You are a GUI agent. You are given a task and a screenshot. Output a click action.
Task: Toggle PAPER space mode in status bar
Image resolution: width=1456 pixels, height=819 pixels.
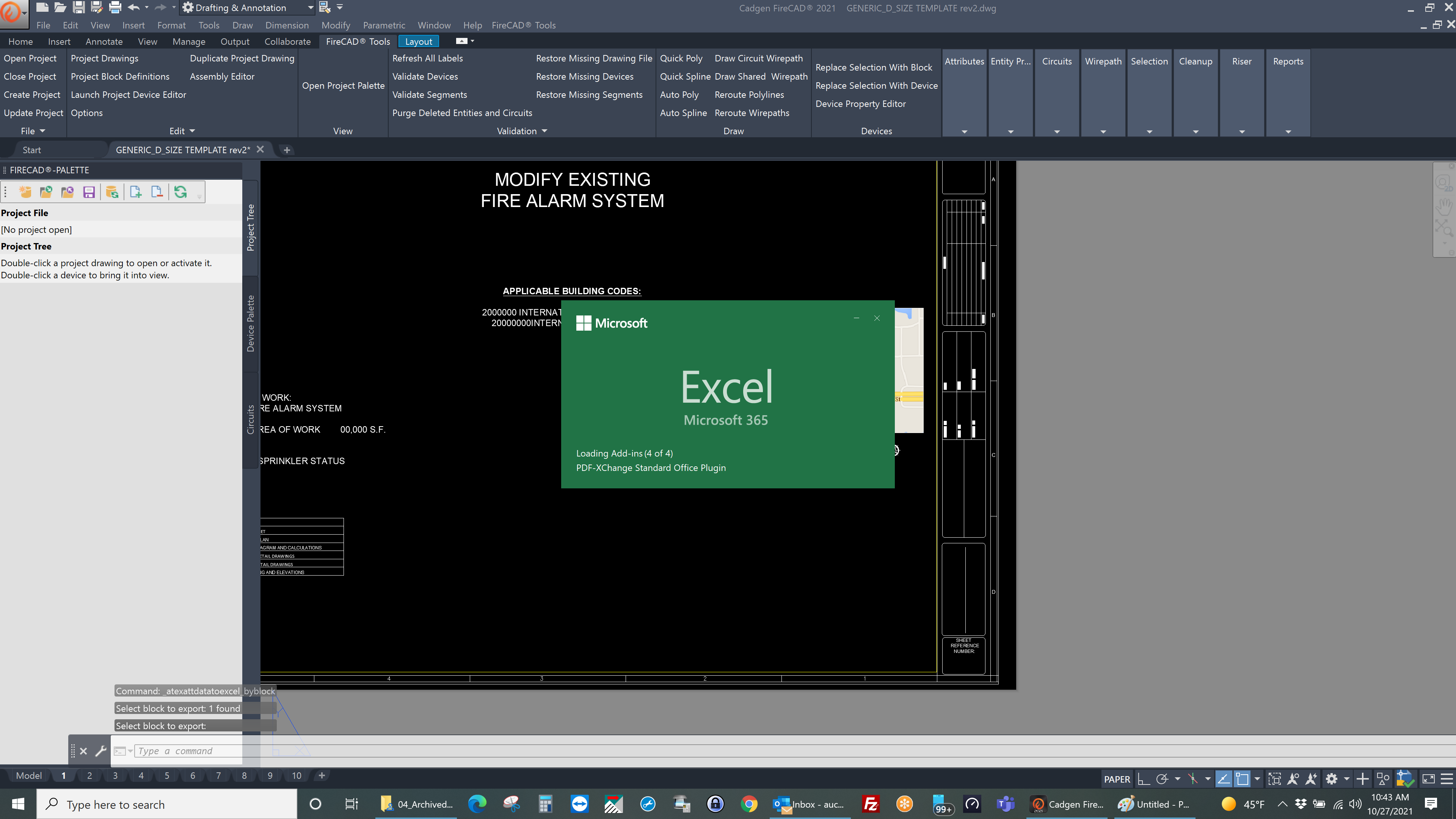click(1117, 779)
